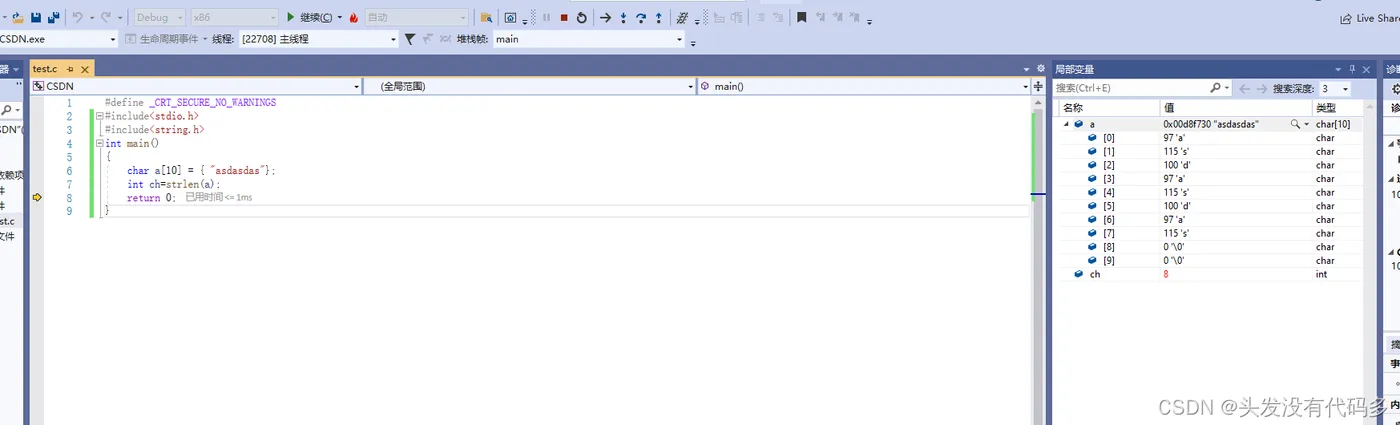
Task: Click the locals search magnifier icon
Action: [x=1215, y=89]
